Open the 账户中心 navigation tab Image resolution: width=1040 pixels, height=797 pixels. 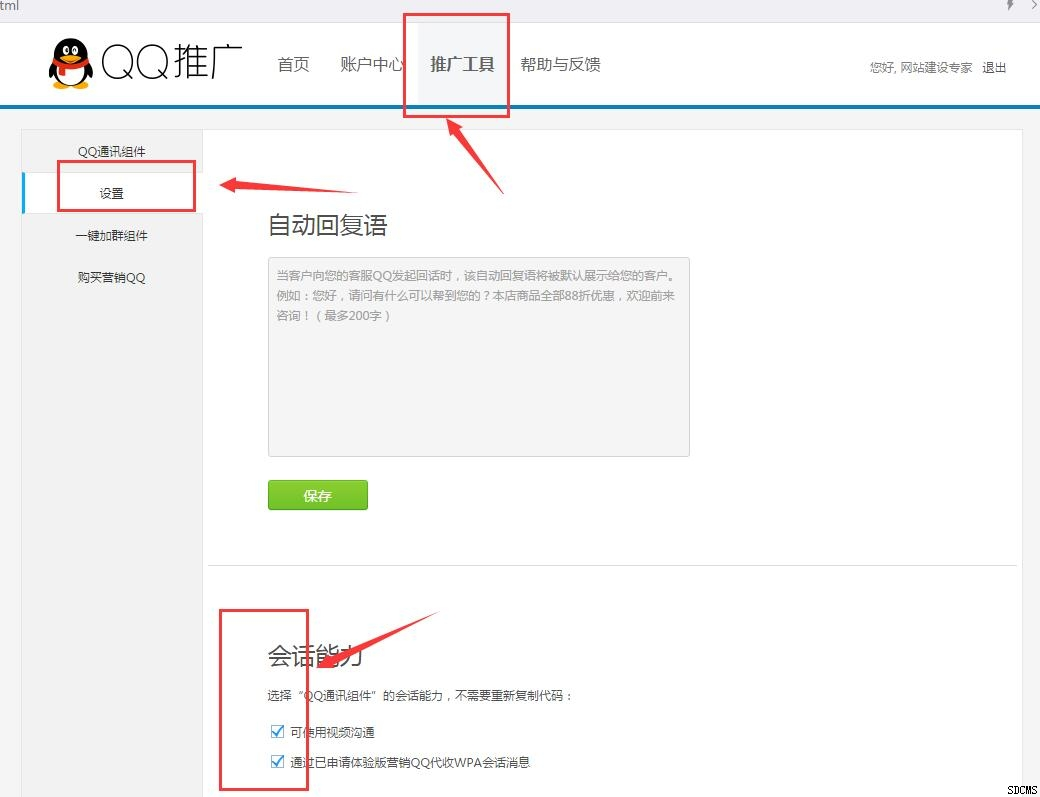[x=371, y=64]
